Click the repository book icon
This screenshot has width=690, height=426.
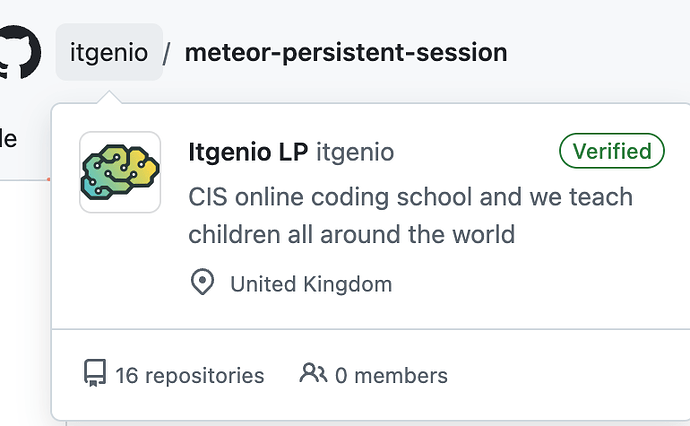point(95,373)
